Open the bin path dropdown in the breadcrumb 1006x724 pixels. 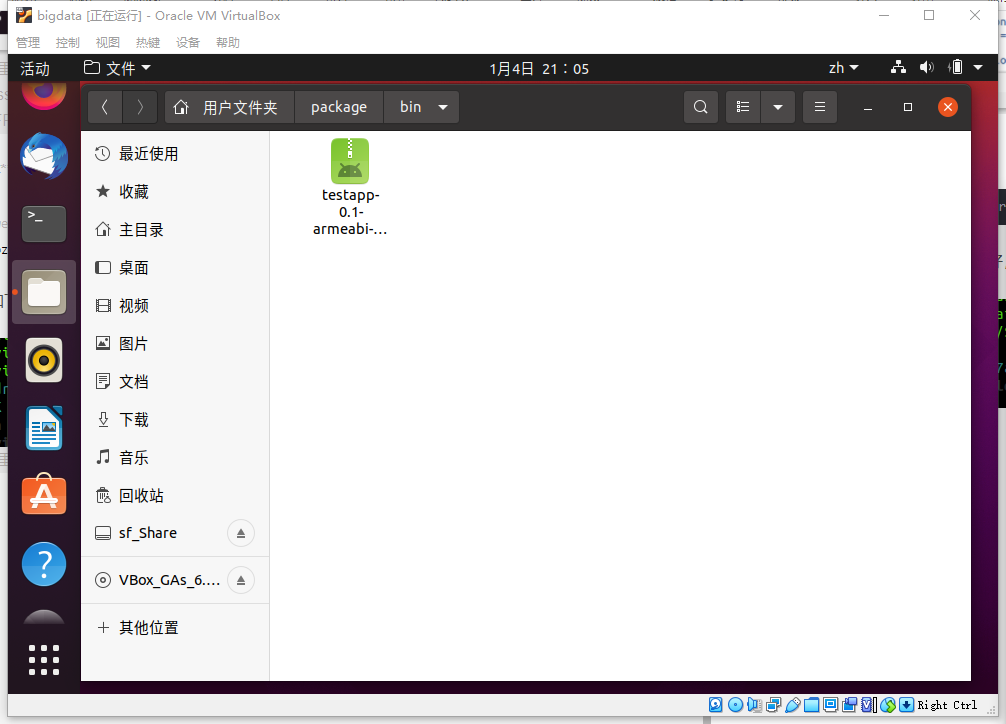(x=441, y=107)
